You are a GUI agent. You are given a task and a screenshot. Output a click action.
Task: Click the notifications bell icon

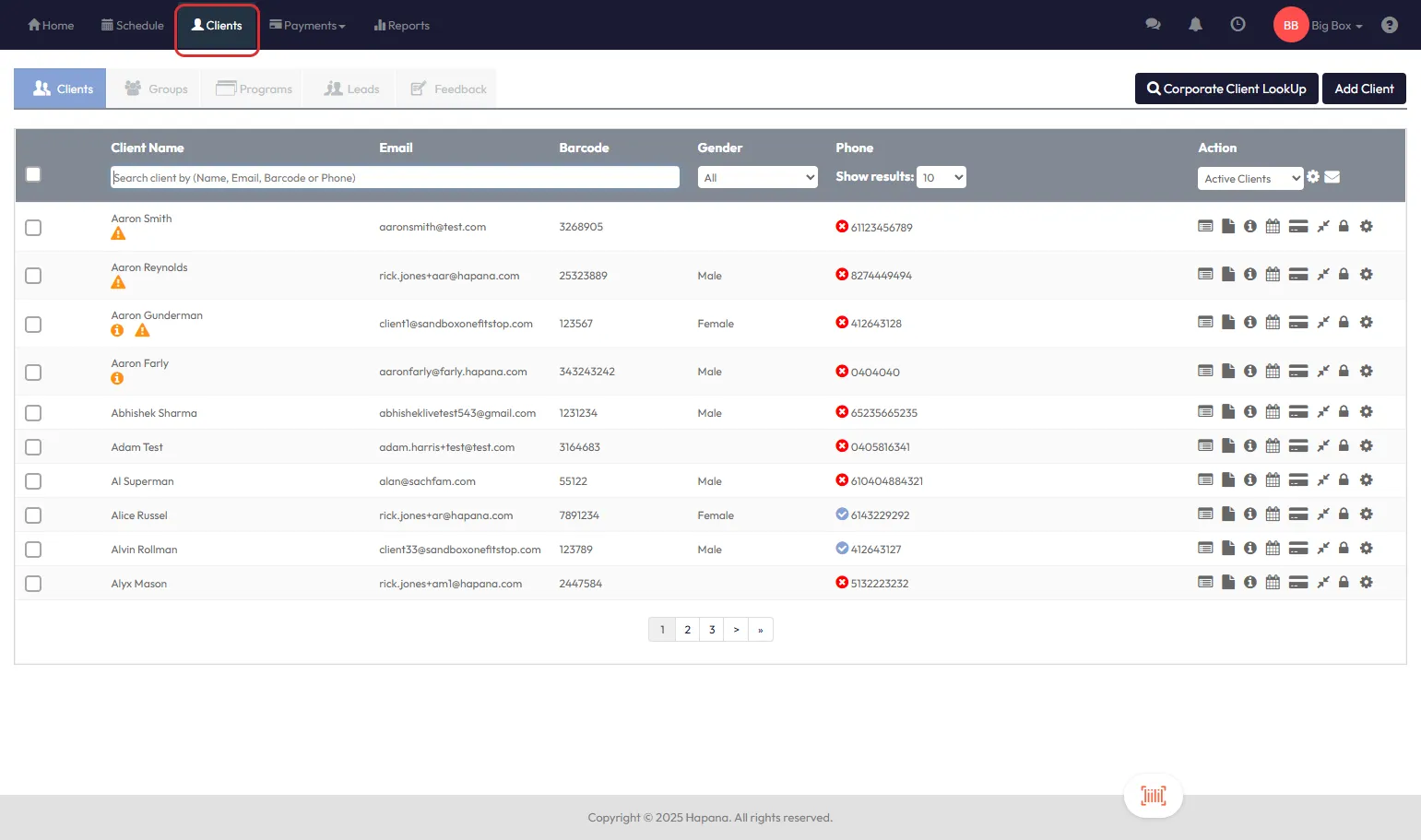[1195, 25]
